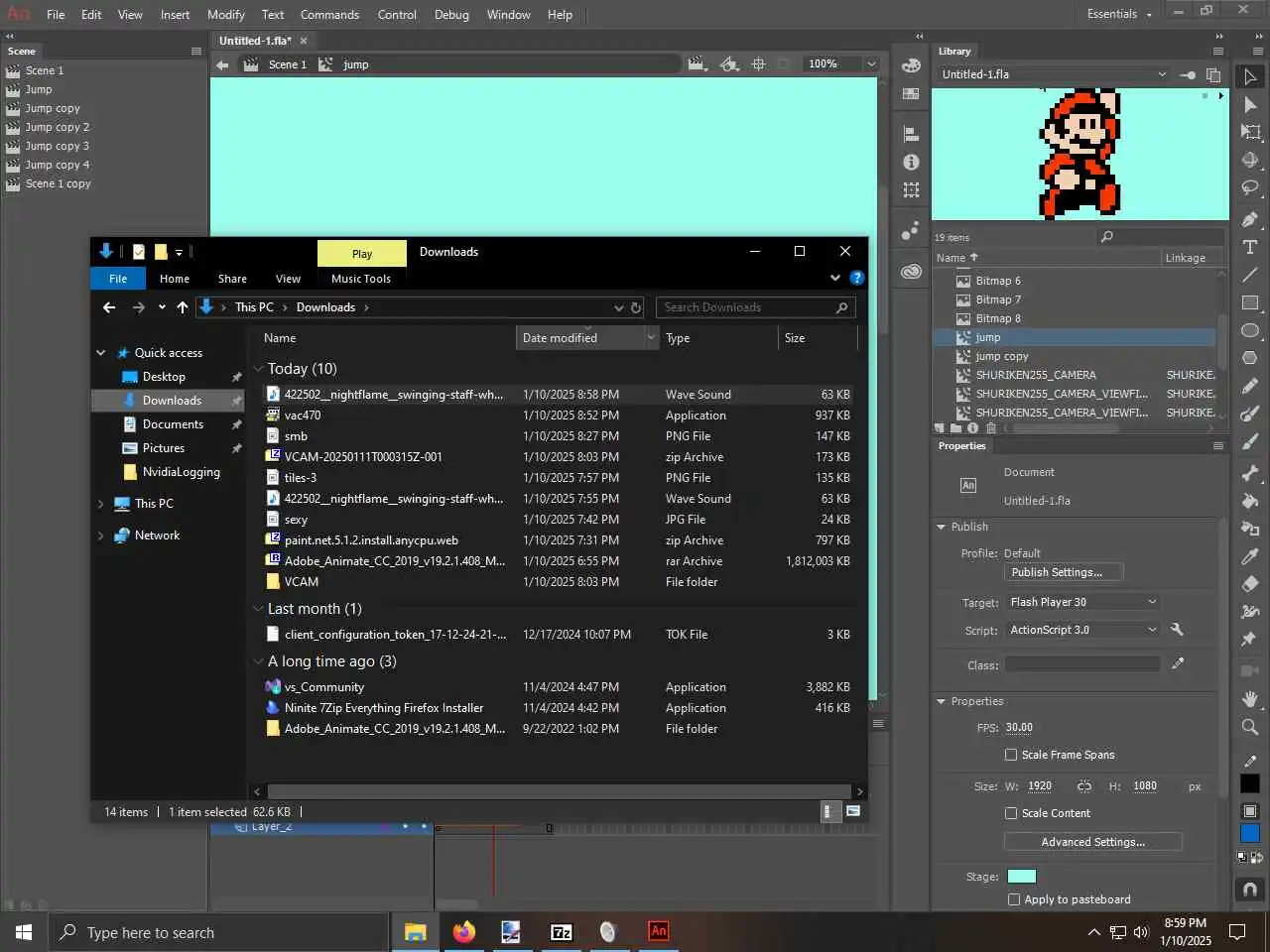Click the Search Downloads field
The width and height of the screenshot is (1270, 952).
(755, 307)
